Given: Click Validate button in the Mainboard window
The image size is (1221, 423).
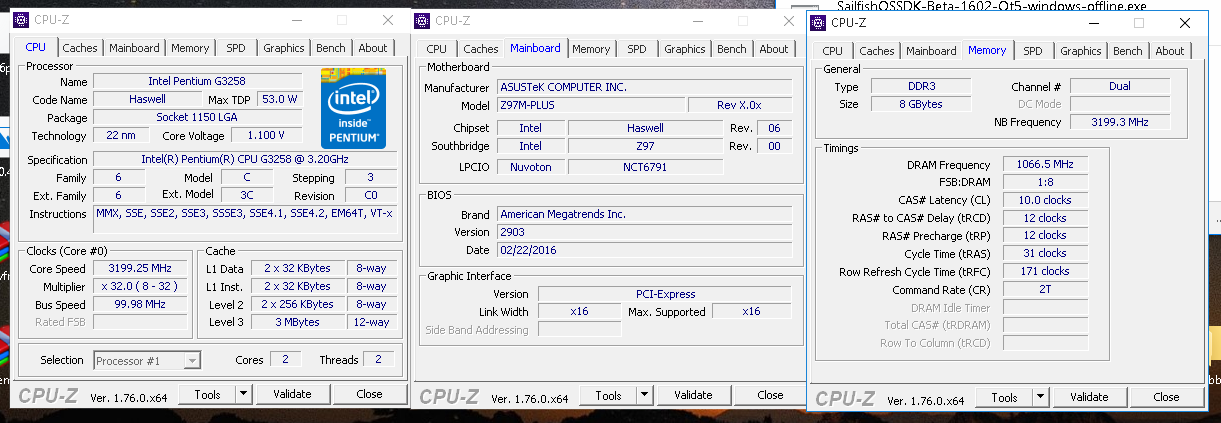Looking at the screenshot, I should coord(693,396).
